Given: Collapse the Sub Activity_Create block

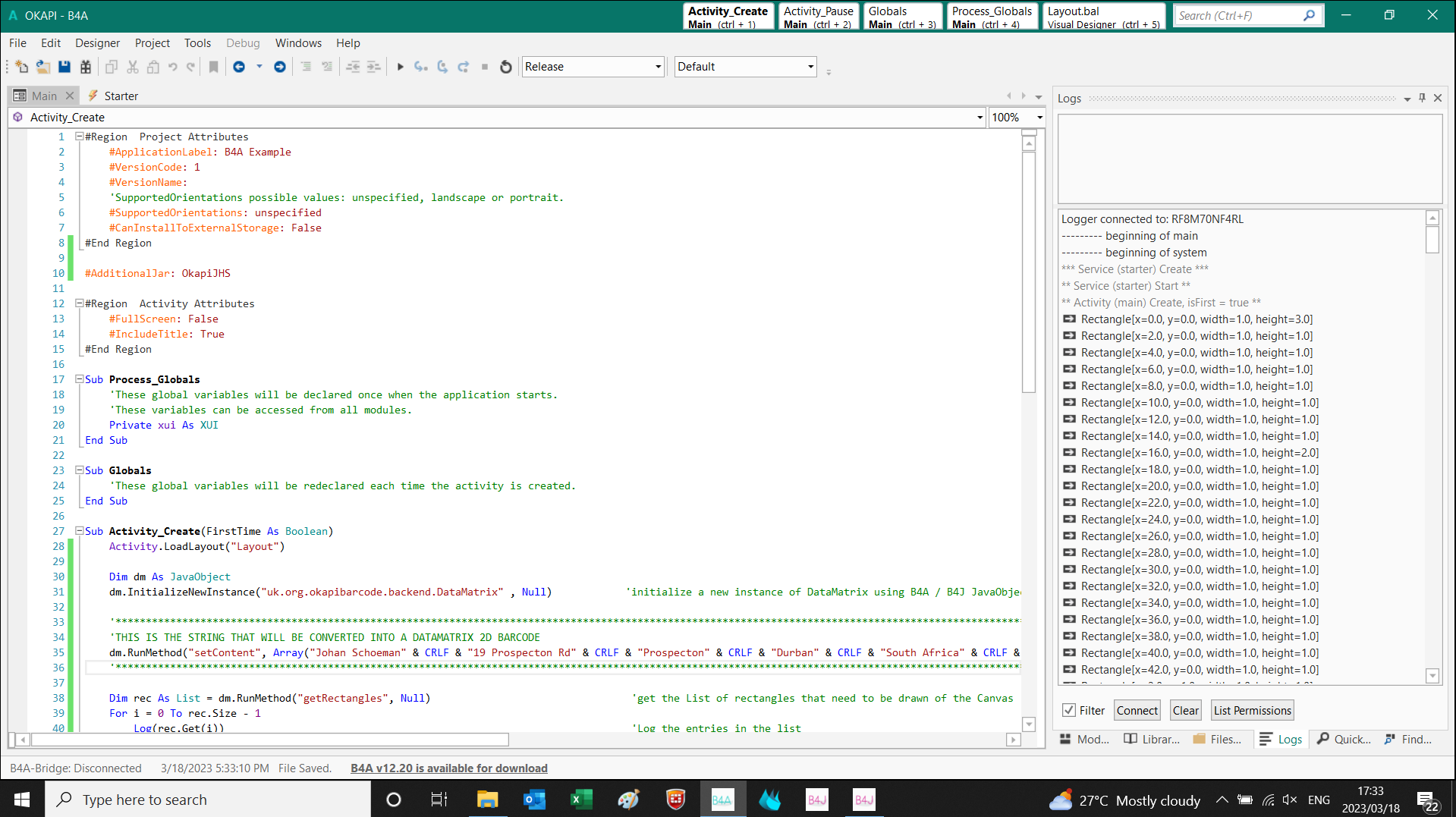Looking at the screenshot, I should 79,531.
